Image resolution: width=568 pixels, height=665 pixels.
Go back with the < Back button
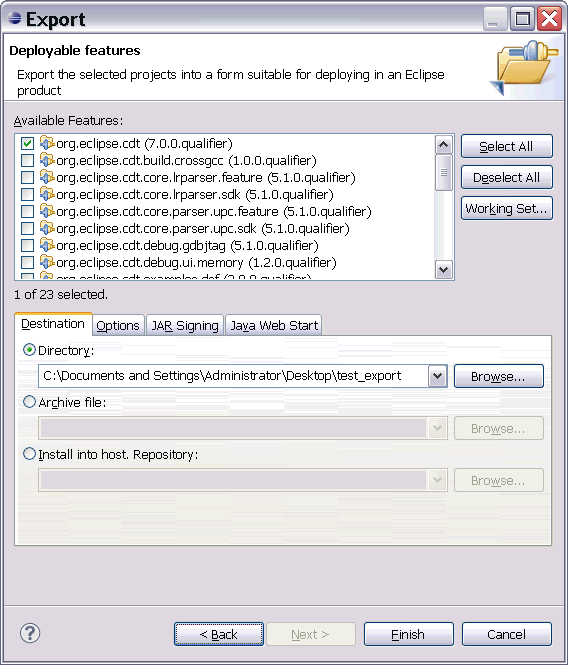[x=219, y=634]
